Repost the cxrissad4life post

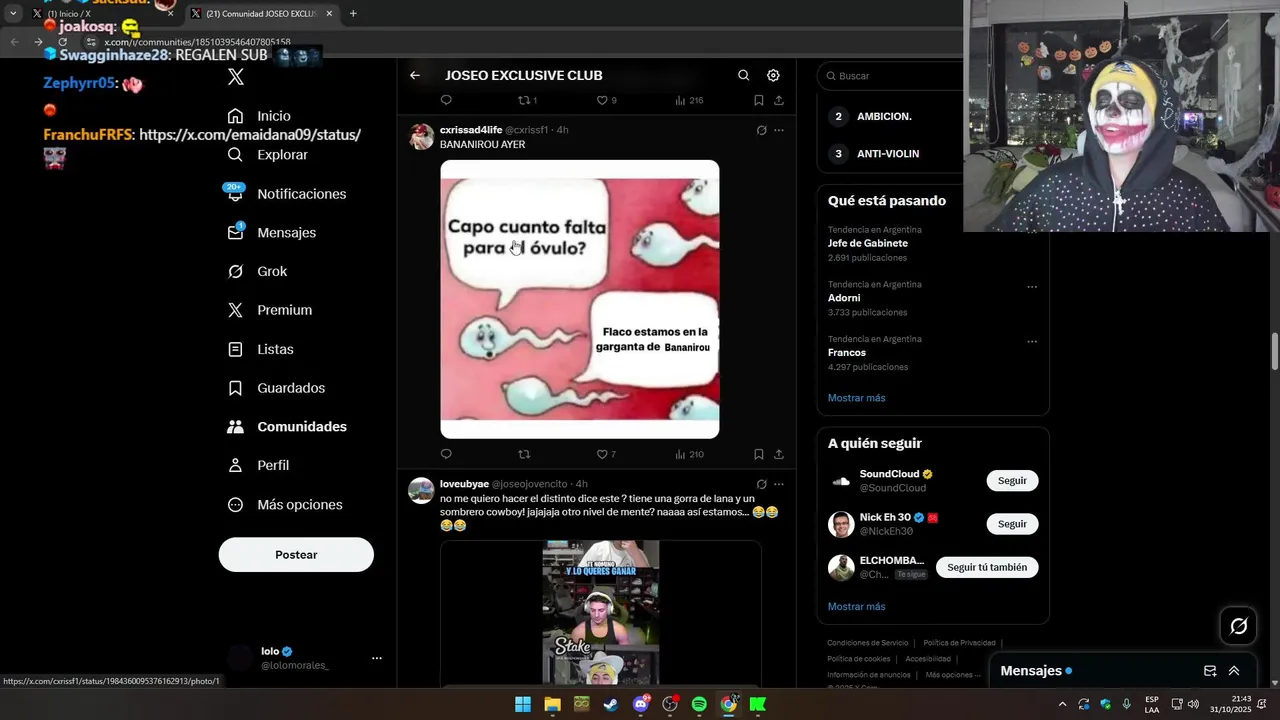click(524, 454)
